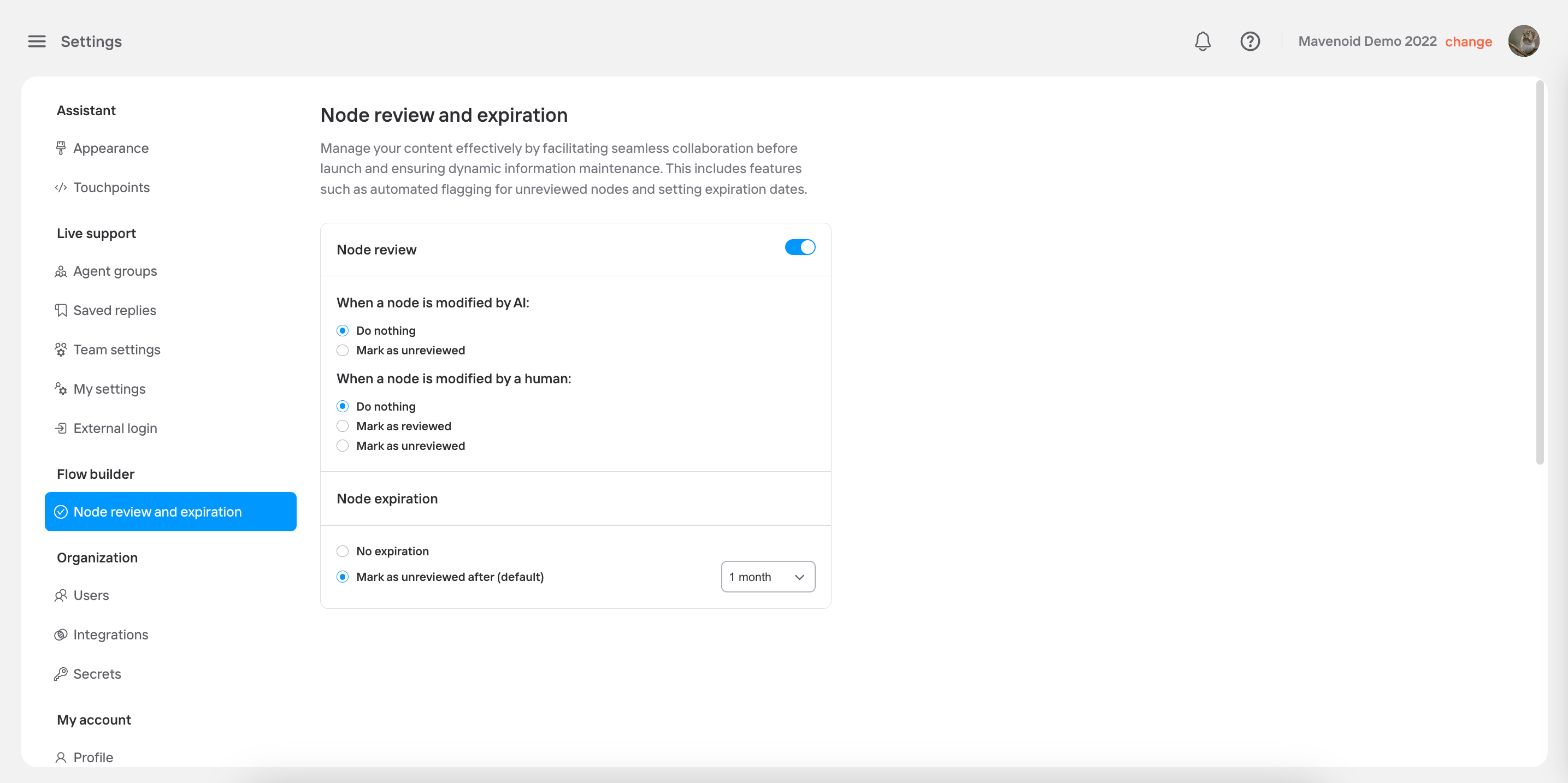Viewport: 1568px width, 783px height.
Task: Click the Secrets key icon
Action: coord(61,674)
